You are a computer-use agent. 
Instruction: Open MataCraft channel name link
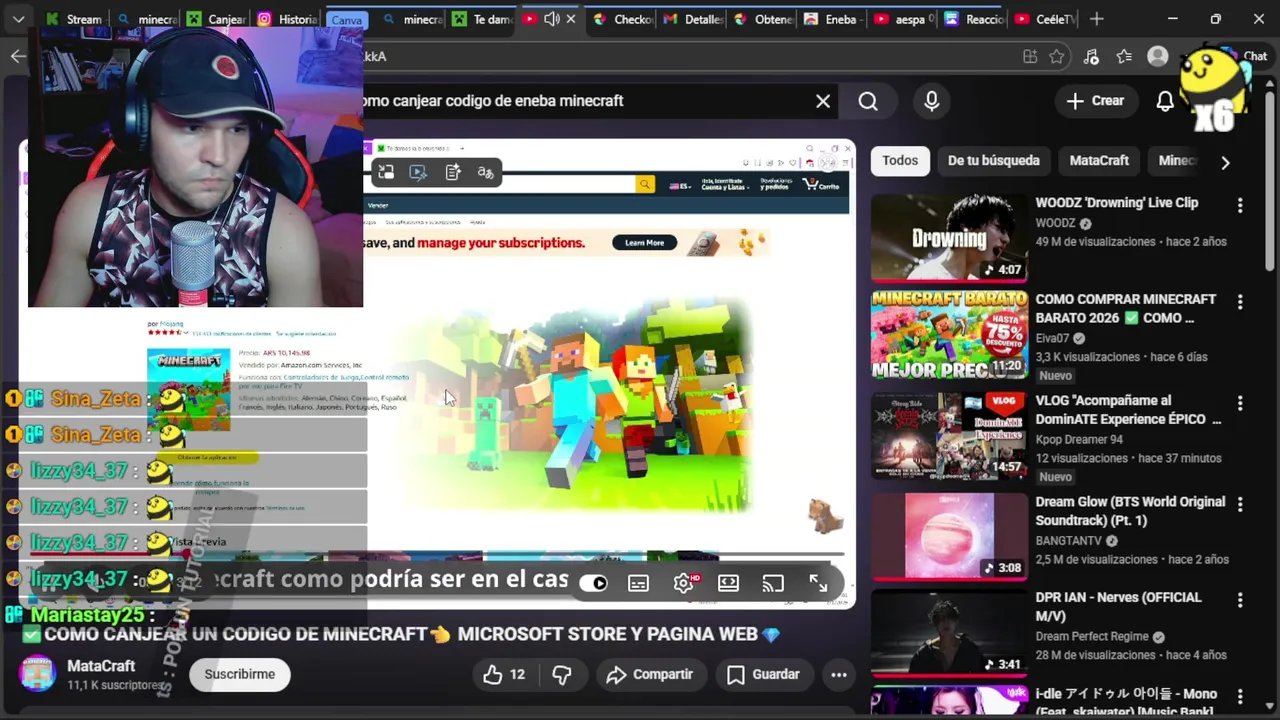(101, 666)
